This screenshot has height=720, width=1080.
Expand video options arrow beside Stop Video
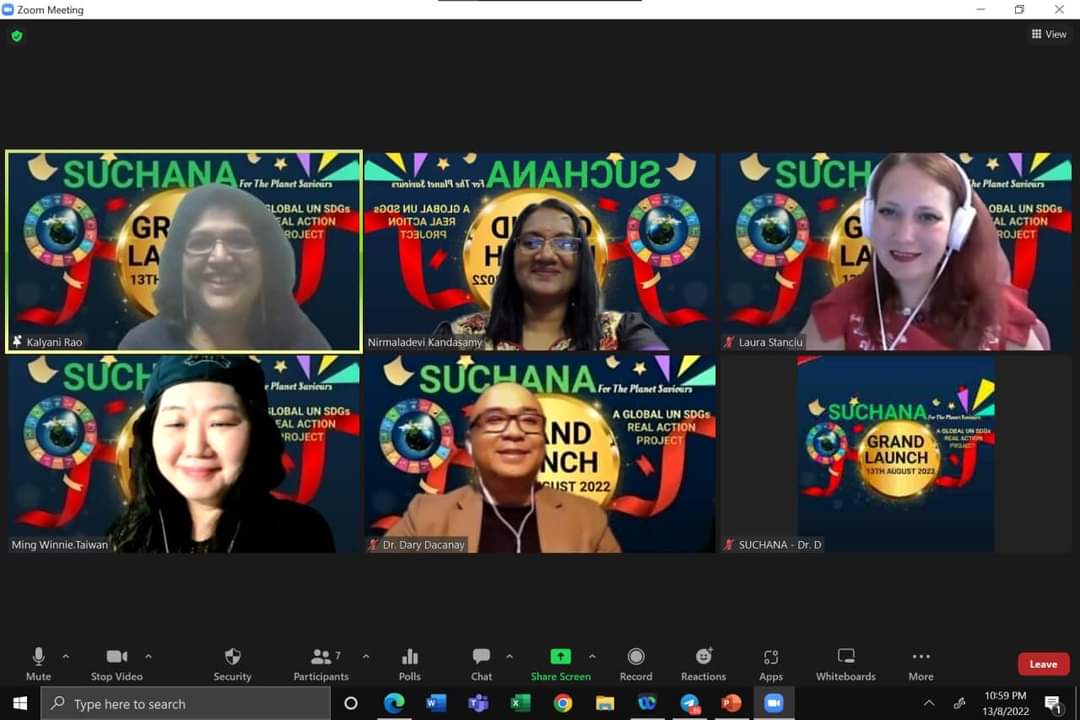(x=148, y=657)
